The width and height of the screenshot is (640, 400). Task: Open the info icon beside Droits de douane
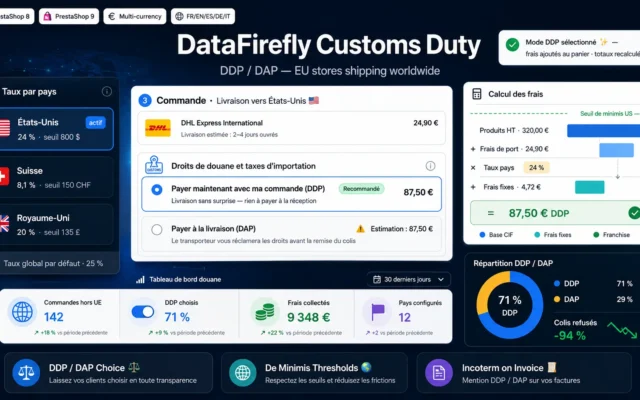[x=430, y=166]
